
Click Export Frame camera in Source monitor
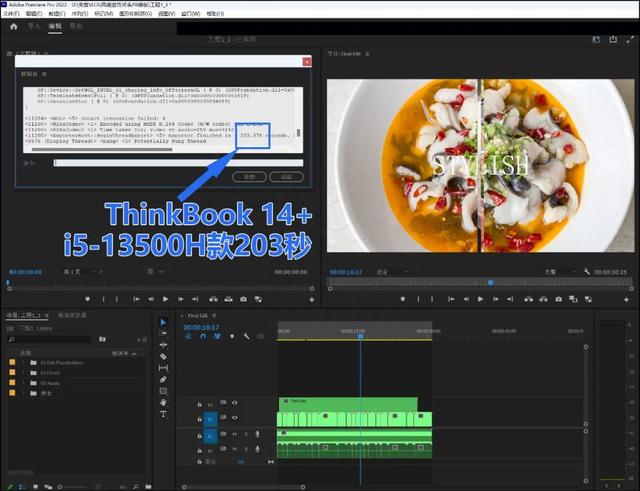click(244, 299)
